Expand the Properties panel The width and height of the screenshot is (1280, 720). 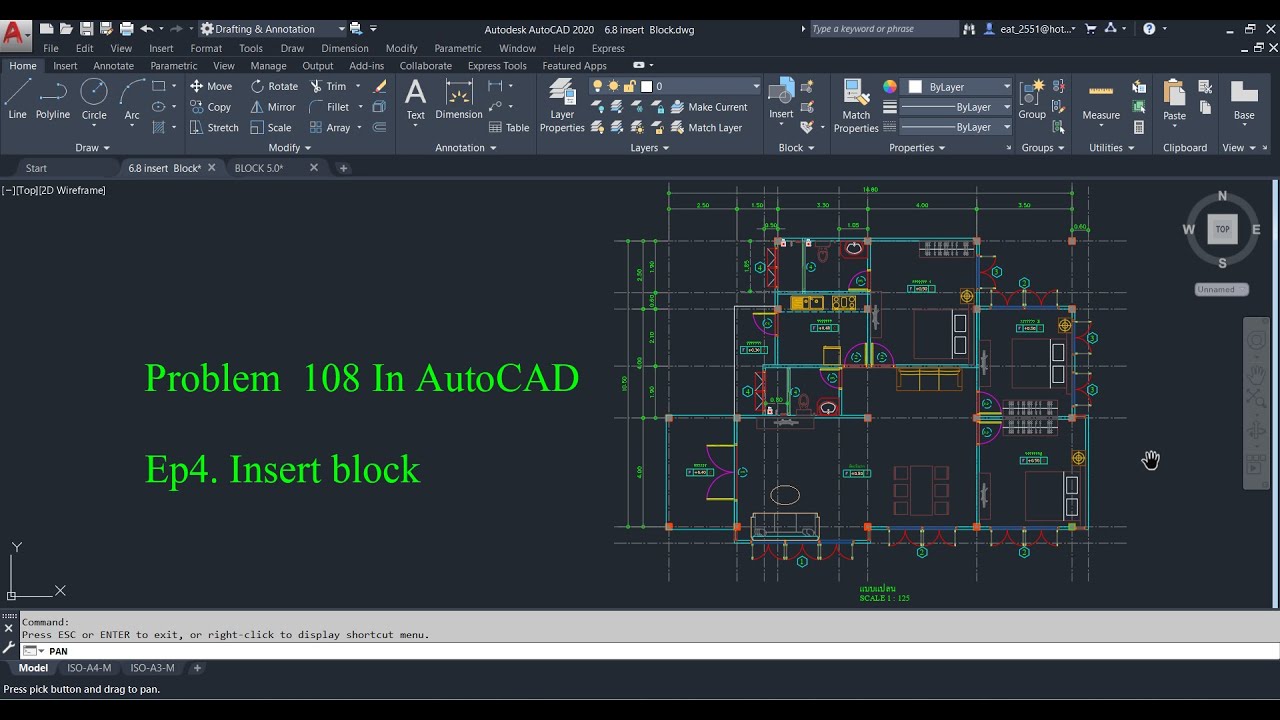917,148
